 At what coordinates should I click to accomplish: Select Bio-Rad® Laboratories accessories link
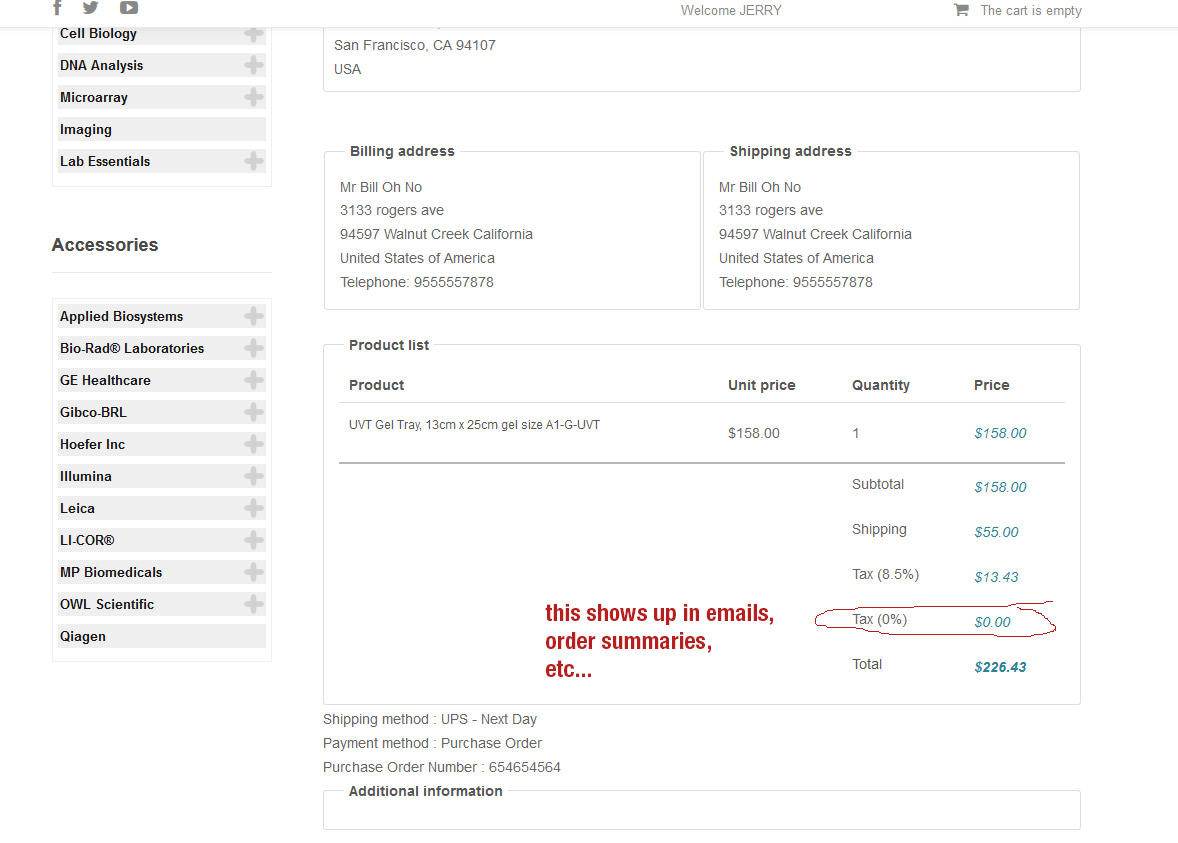click(132, 349)
